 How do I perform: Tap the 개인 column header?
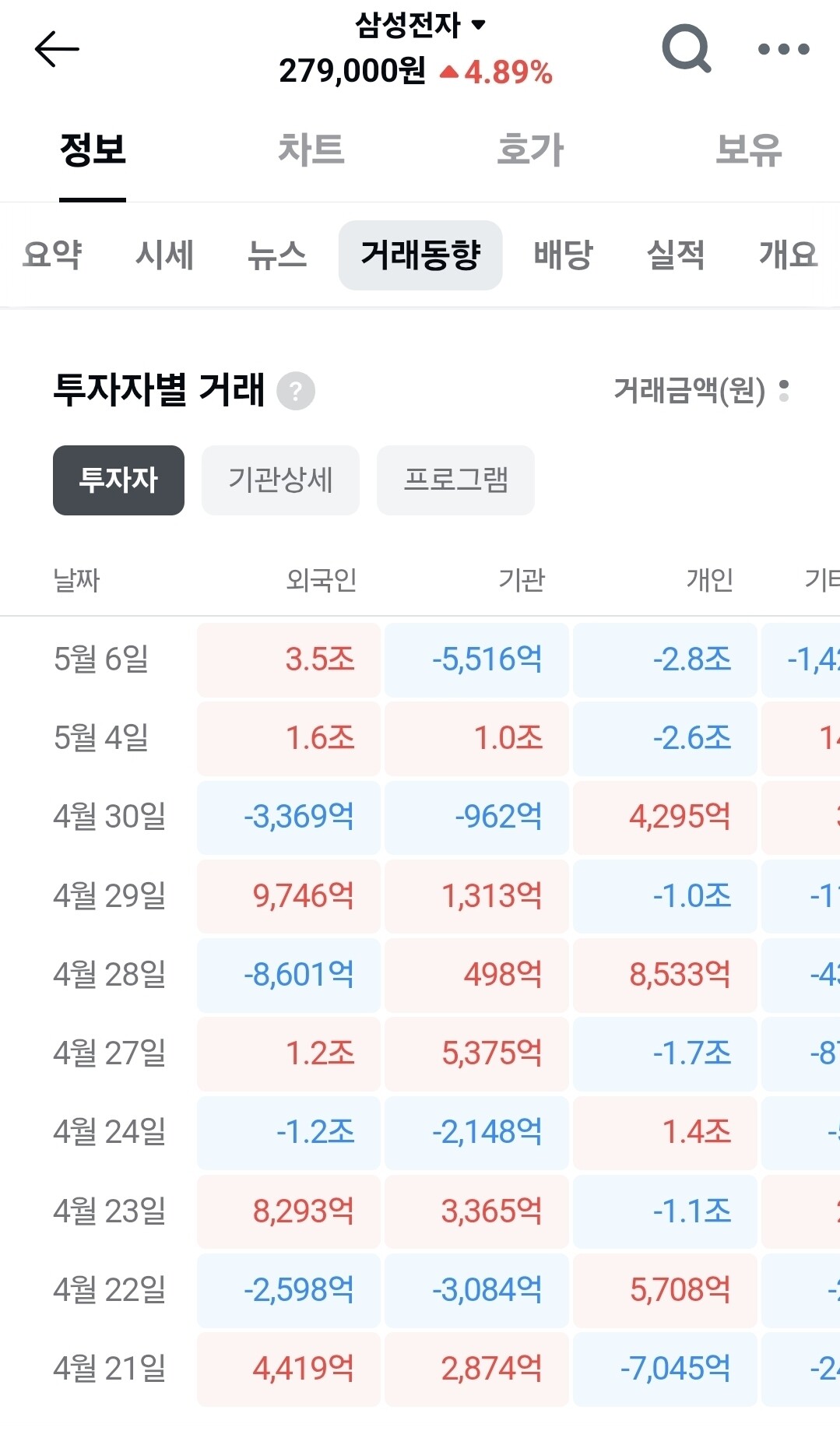709,580
